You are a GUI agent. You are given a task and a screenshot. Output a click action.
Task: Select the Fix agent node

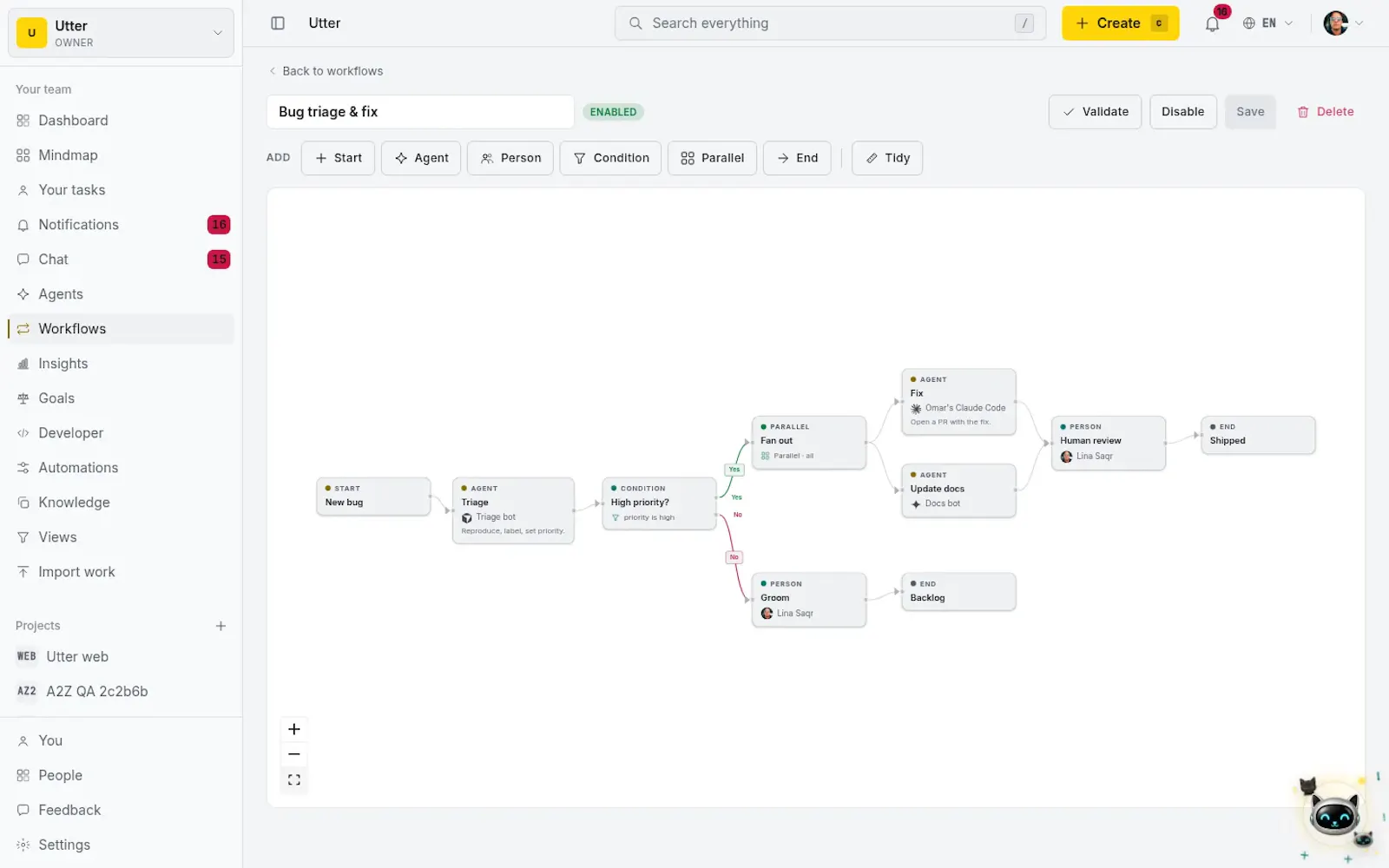(958, 402)
